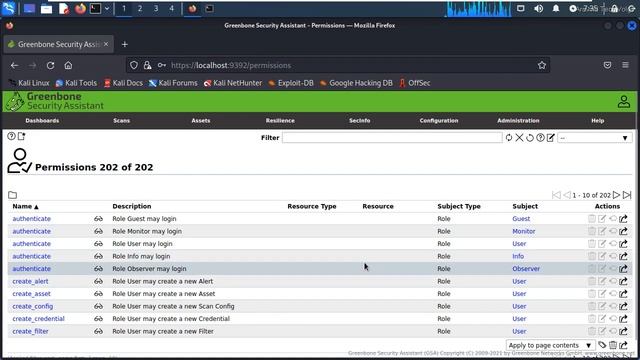
Task: Click the bulk export icon at table bottom
Action: pyautogui.click(x=623, y=345)
